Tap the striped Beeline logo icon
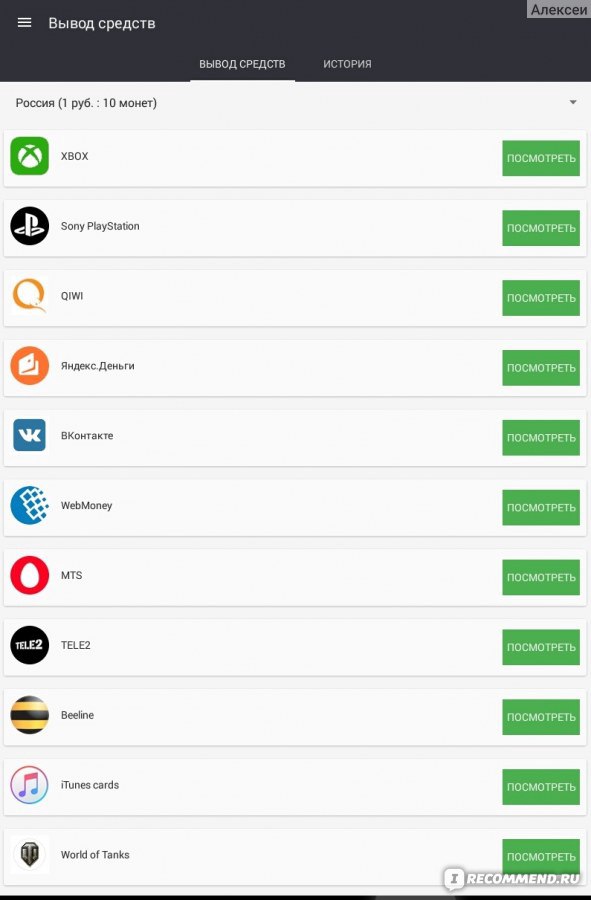 point(30,715)
